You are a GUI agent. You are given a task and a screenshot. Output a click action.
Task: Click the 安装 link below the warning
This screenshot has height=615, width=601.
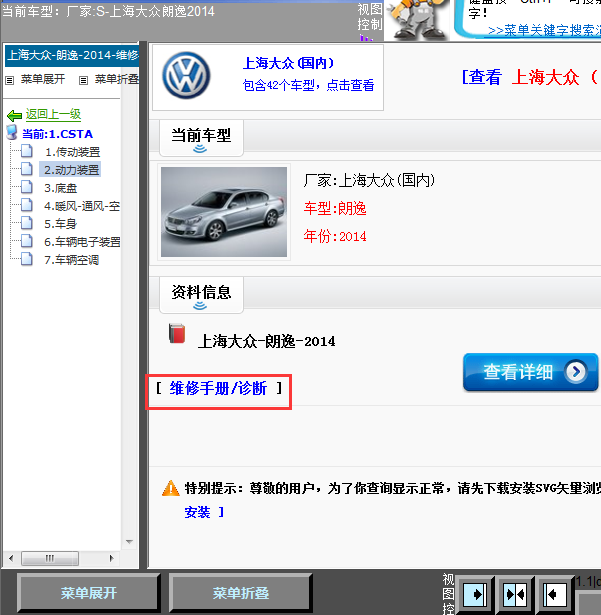point(197,512)
